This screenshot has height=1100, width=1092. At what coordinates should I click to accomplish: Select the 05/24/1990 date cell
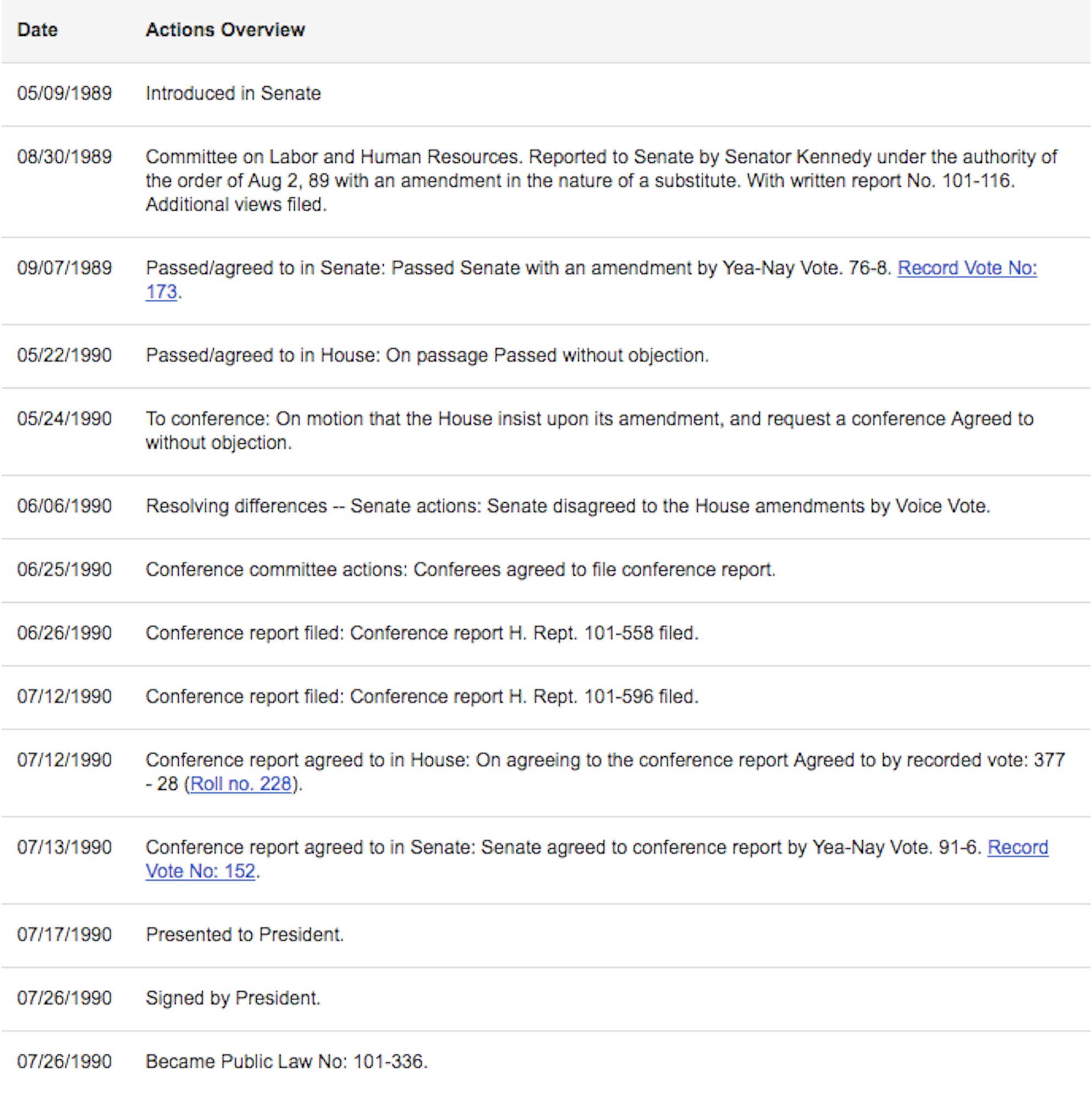point(64,419)
